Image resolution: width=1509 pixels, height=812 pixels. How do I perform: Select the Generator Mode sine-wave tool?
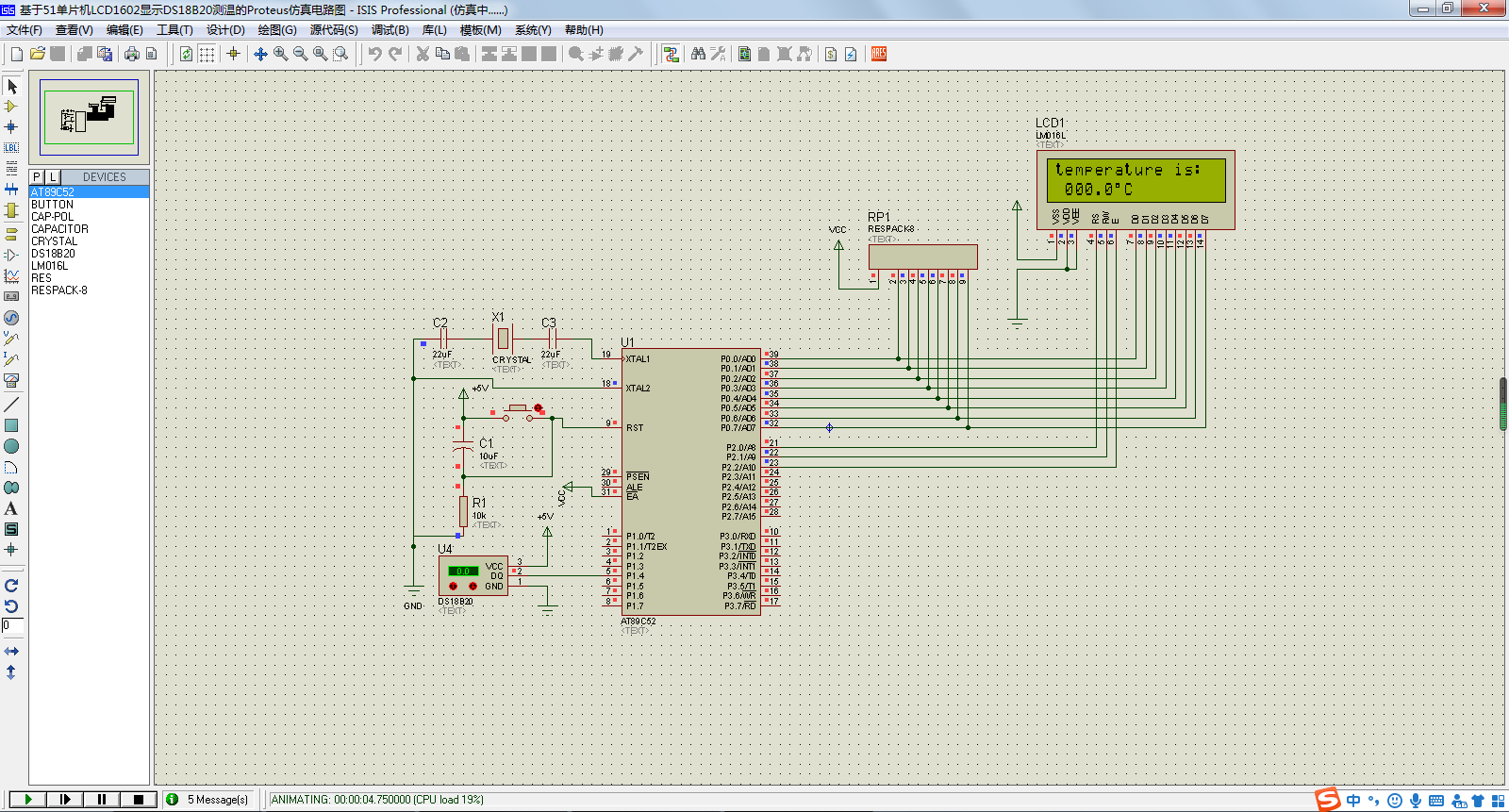pyautogui.click(x=11, y=318)
